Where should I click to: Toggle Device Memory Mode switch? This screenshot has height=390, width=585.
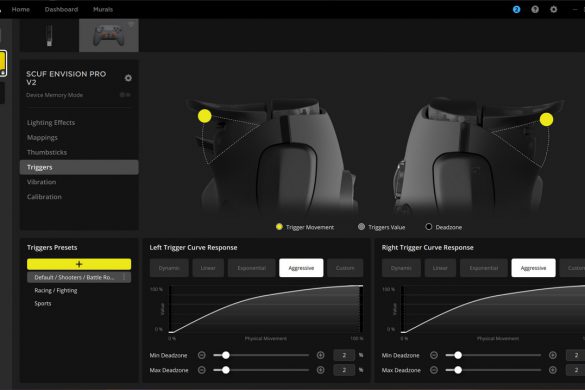click(125, 95)
